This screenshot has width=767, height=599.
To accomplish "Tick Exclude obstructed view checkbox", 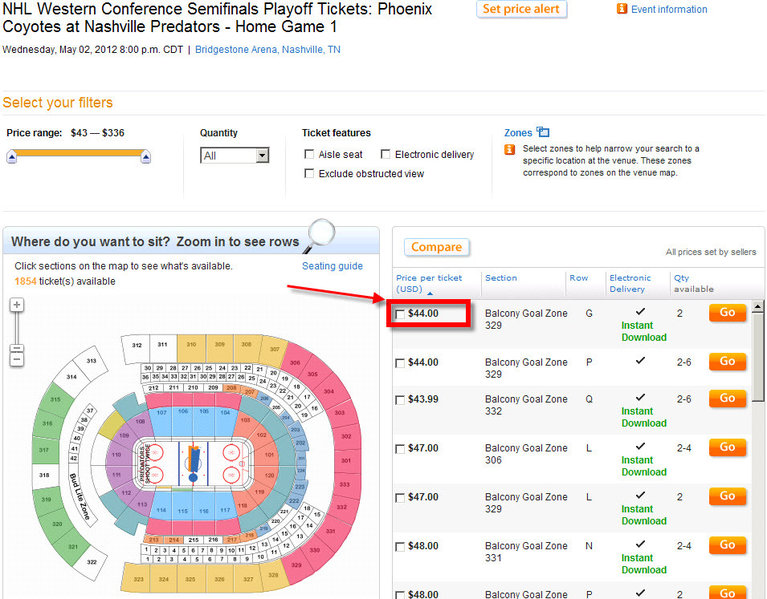I will [x=309, y=174].
